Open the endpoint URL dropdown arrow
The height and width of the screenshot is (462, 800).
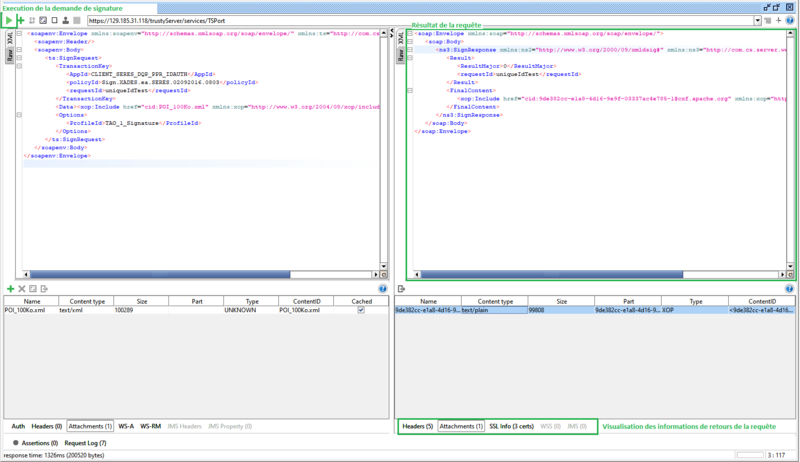point(758,20)
